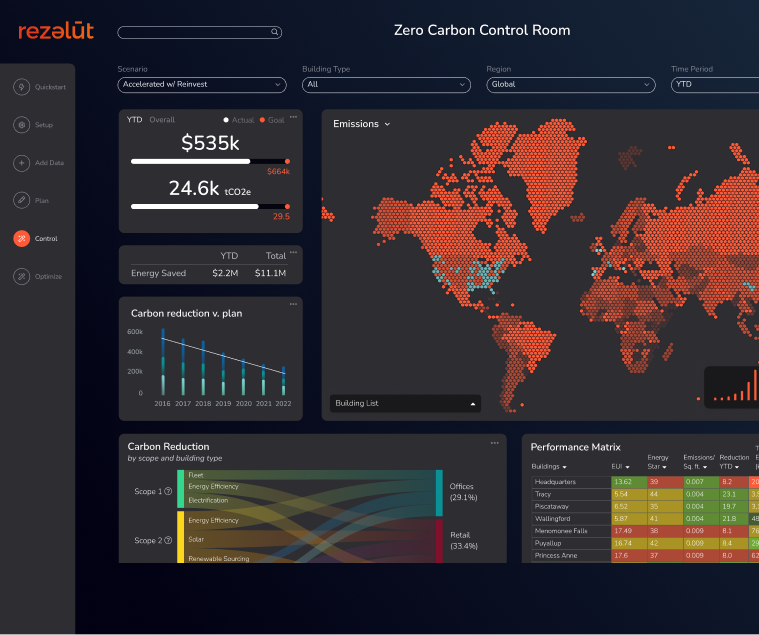Click the Scope 2 help icon
This screenshot has width=759, height=635.
168,541
